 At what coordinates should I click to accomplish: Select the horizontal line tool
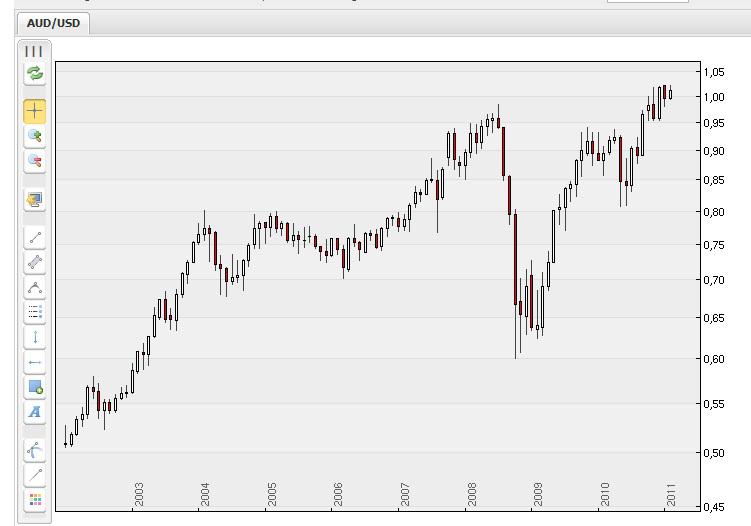[34, 362]
